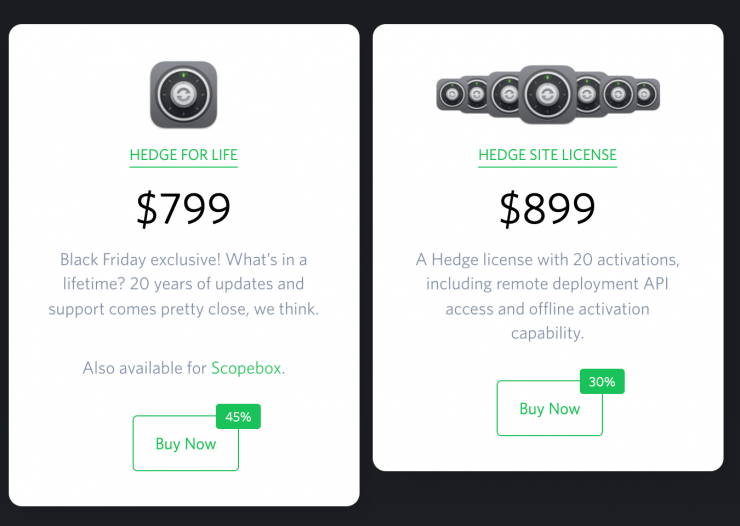Screen dimensions: 740x526
Task: Click the $799 price text
Action: coord(183,208)
